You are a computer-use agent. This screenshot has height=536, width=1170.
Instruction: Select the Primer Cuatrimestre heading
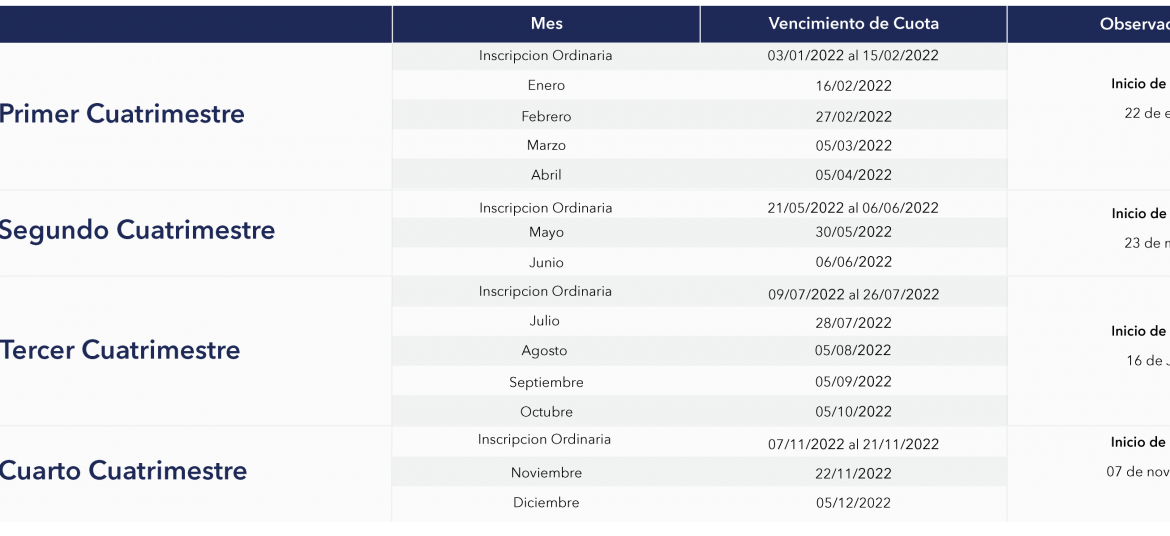[122, 114]
